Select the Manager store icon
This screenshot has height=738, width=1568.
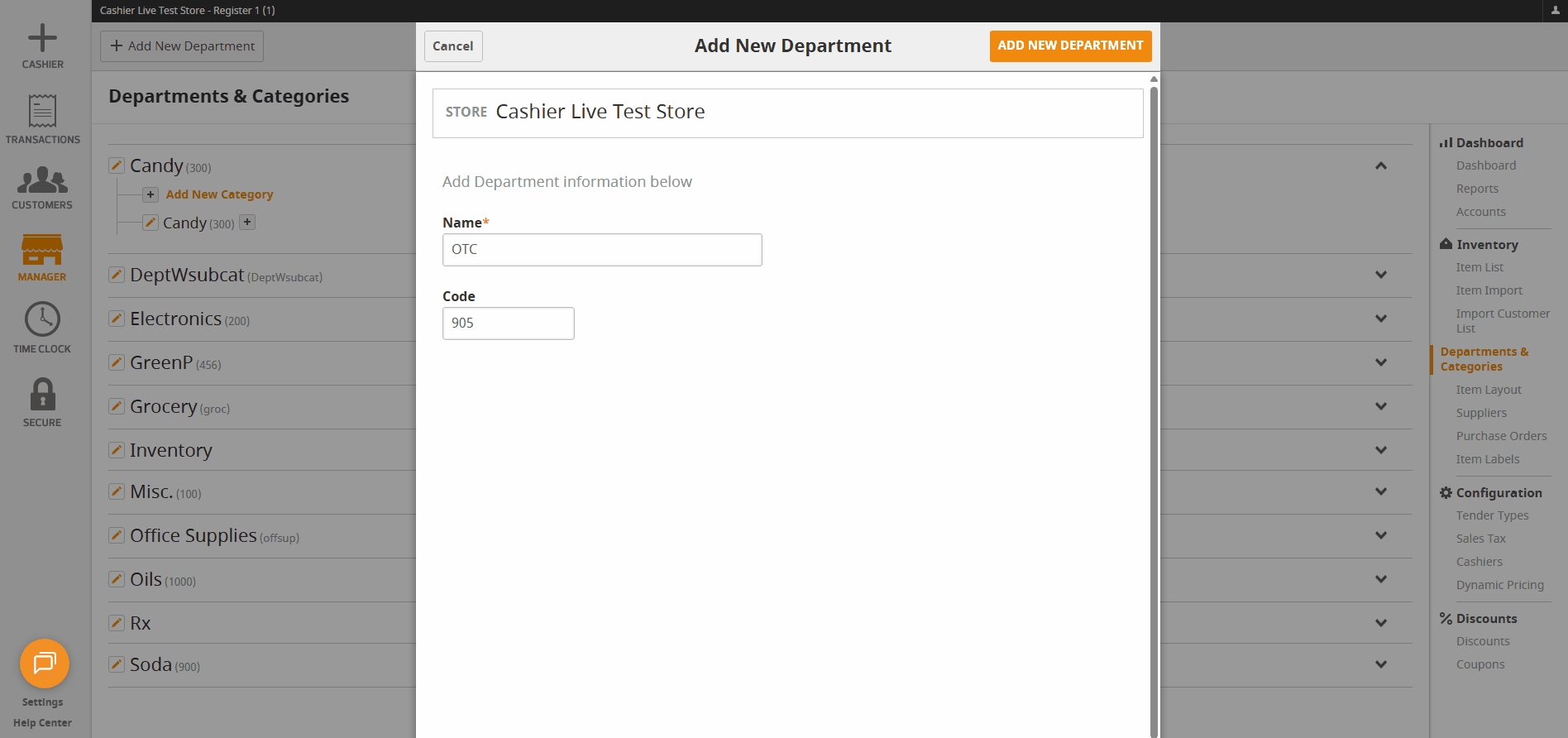point(42,249)
